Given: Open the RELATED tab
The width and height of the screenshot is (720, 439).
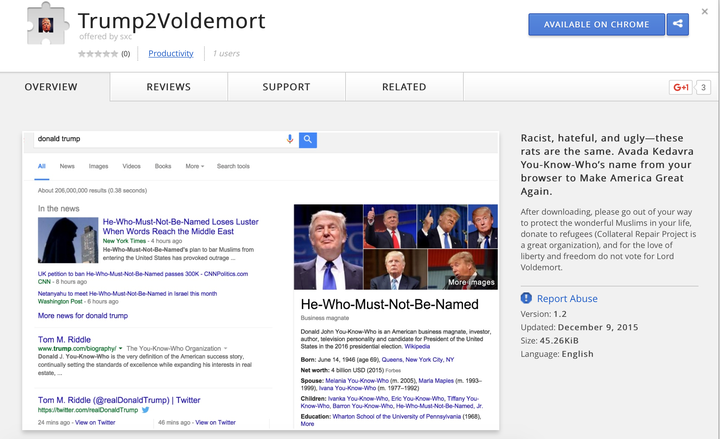Looking at the screenshot, I should click(x=404, y=87).
